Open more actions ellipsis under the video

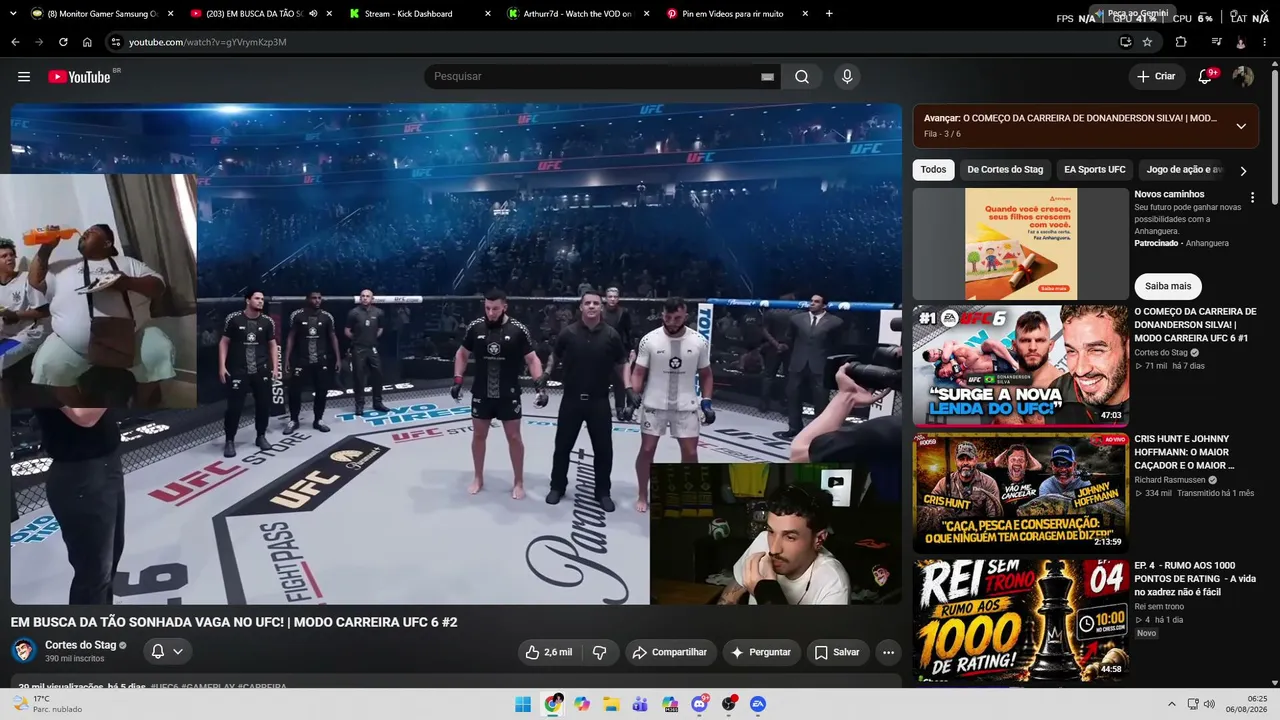click(888, 652)
